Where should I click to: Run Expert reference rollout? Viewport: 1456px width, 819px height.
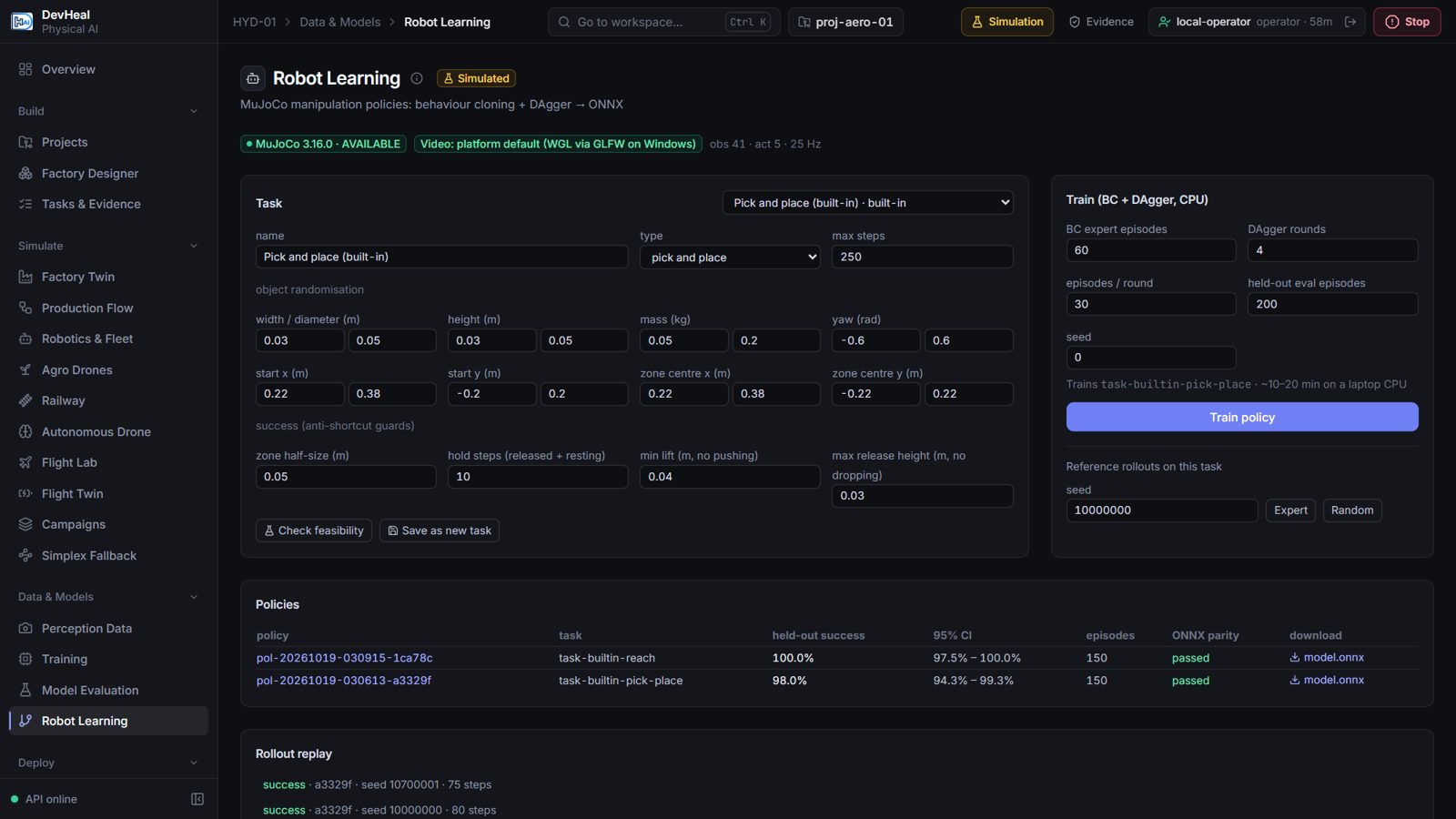tap(1290, 511)
